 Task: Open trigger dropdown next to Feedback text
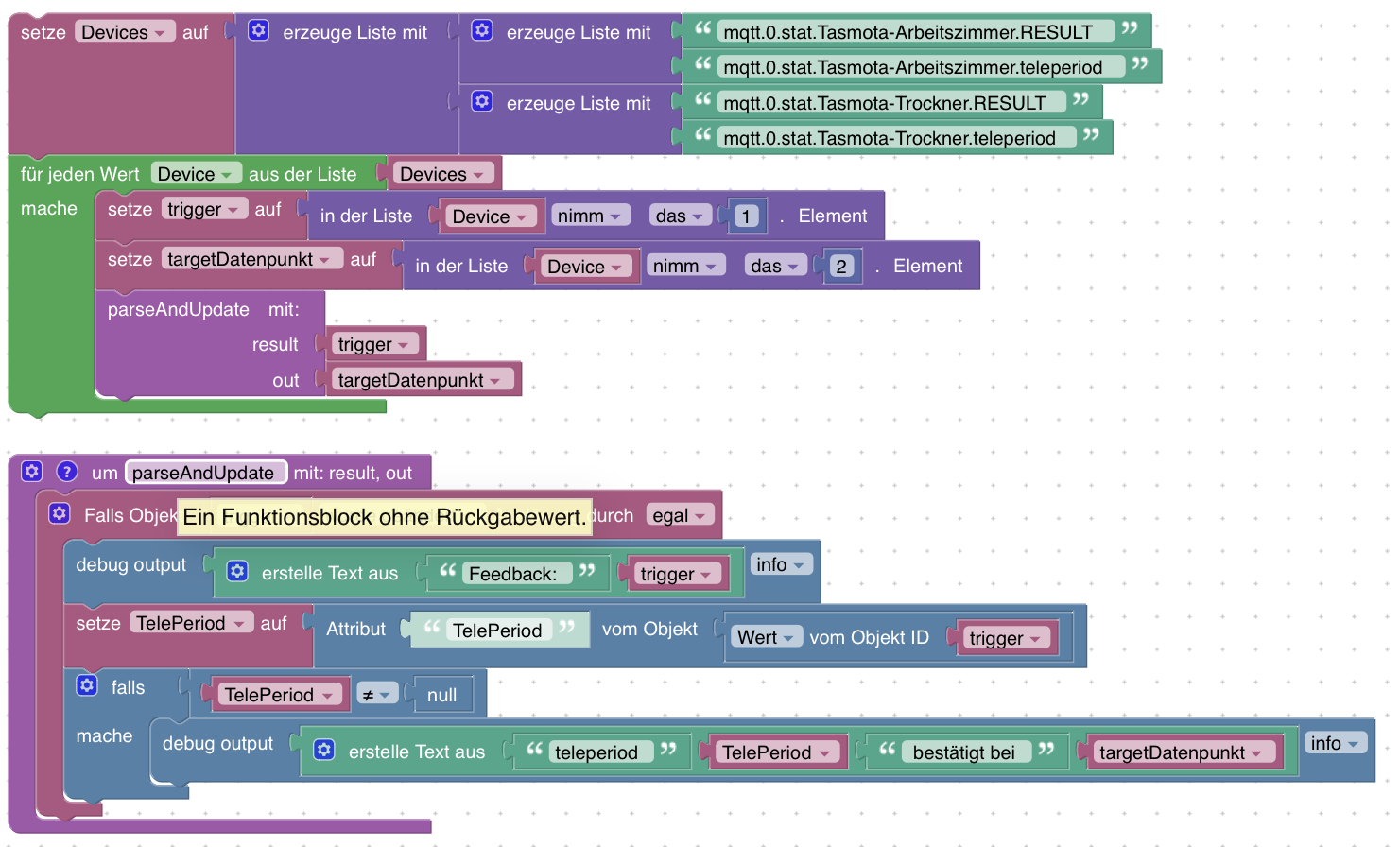coord(677,574)
